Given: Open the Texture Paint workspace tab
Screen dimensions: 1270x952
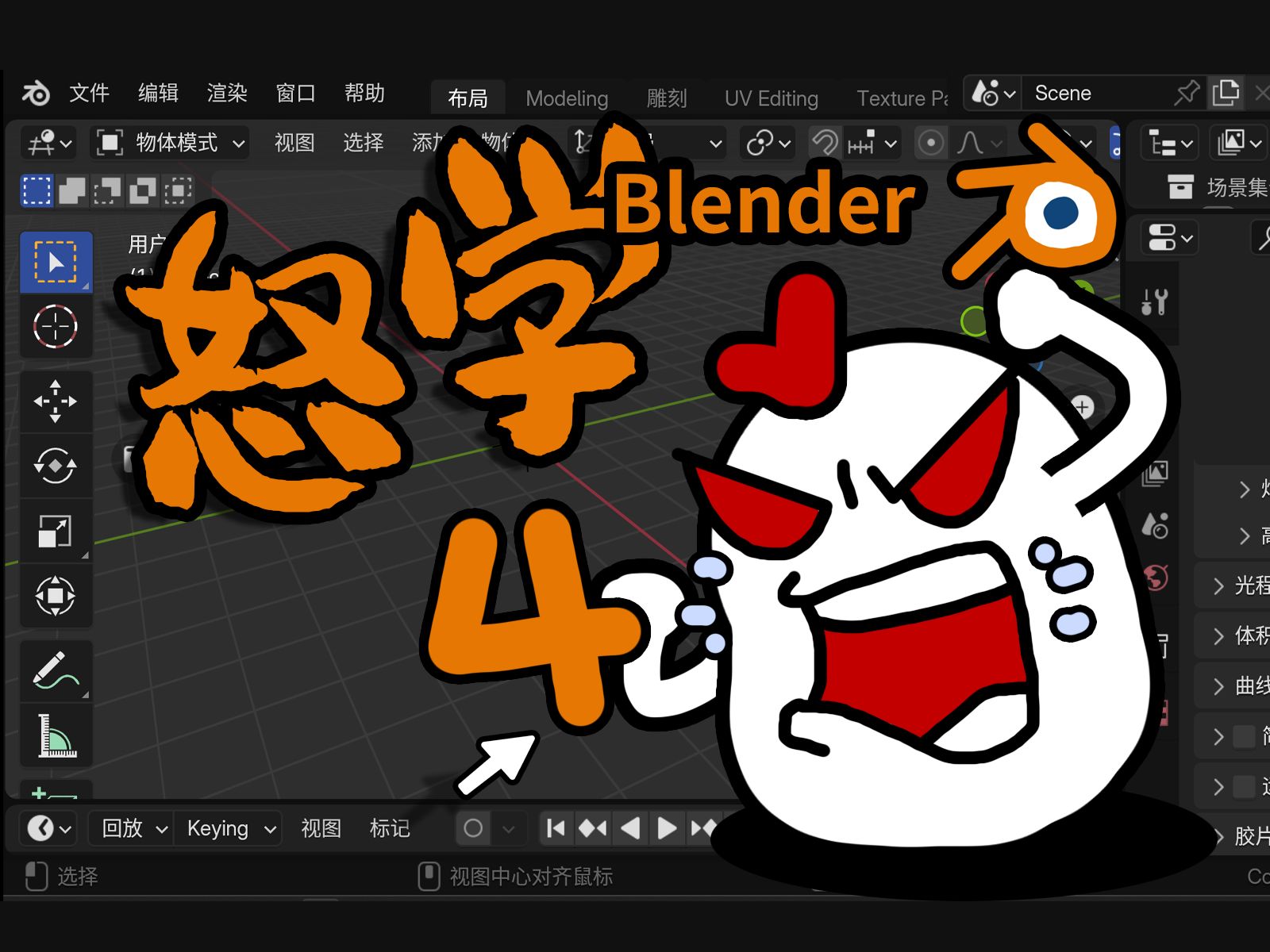Looking at the screenshot, I should (902, 98).
